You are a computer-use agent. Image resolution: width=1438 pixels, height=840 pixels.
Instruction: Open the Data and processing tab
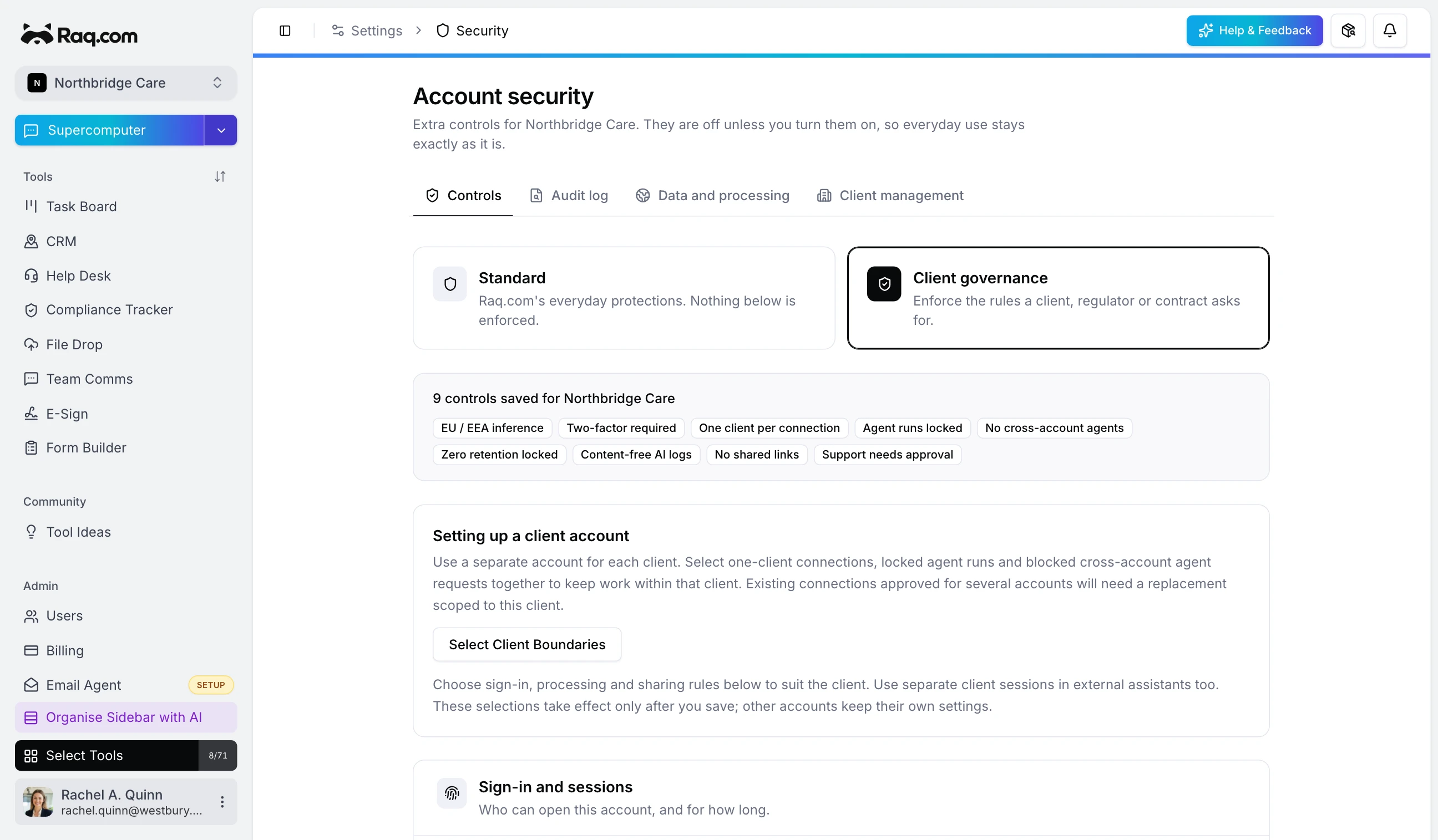pos(712,196)
